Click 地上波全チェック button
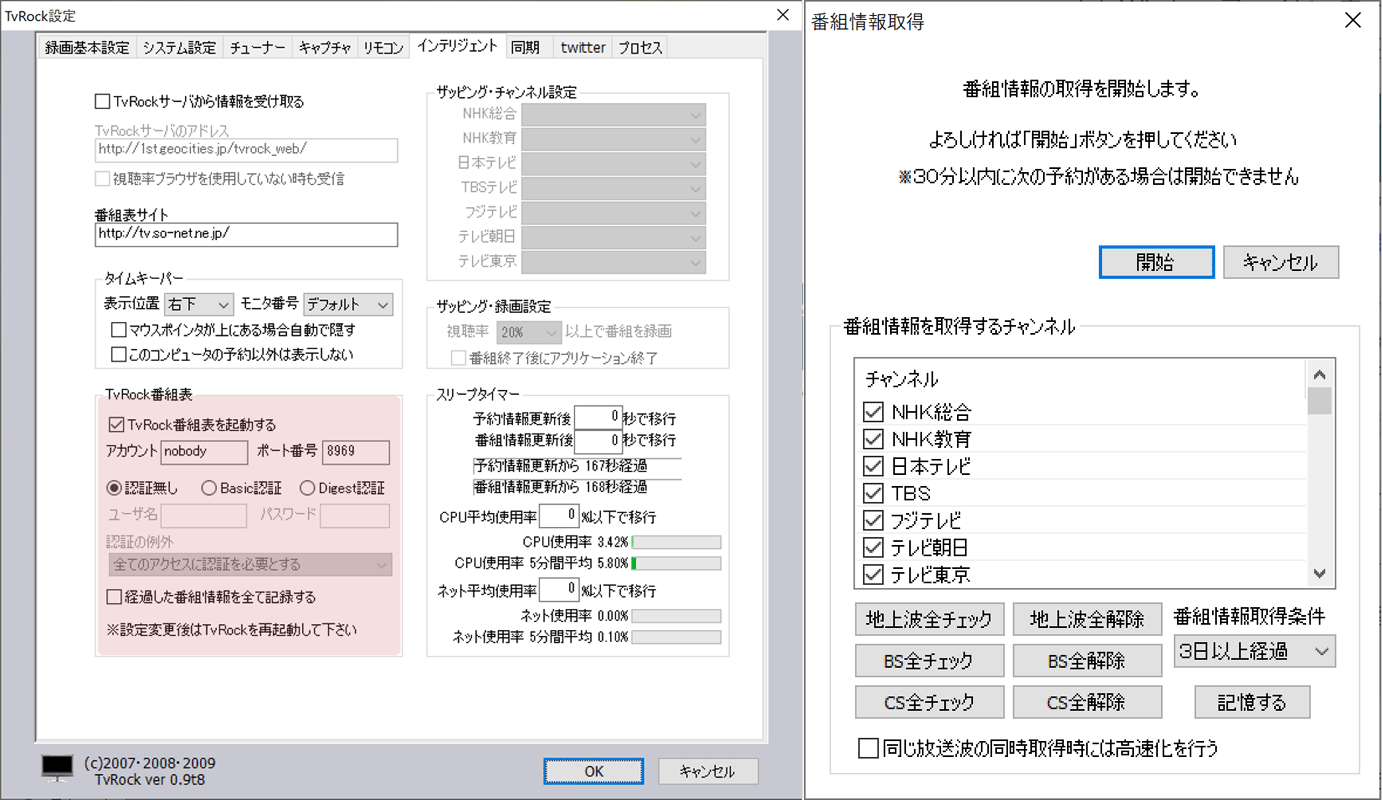 click(929, 619)
